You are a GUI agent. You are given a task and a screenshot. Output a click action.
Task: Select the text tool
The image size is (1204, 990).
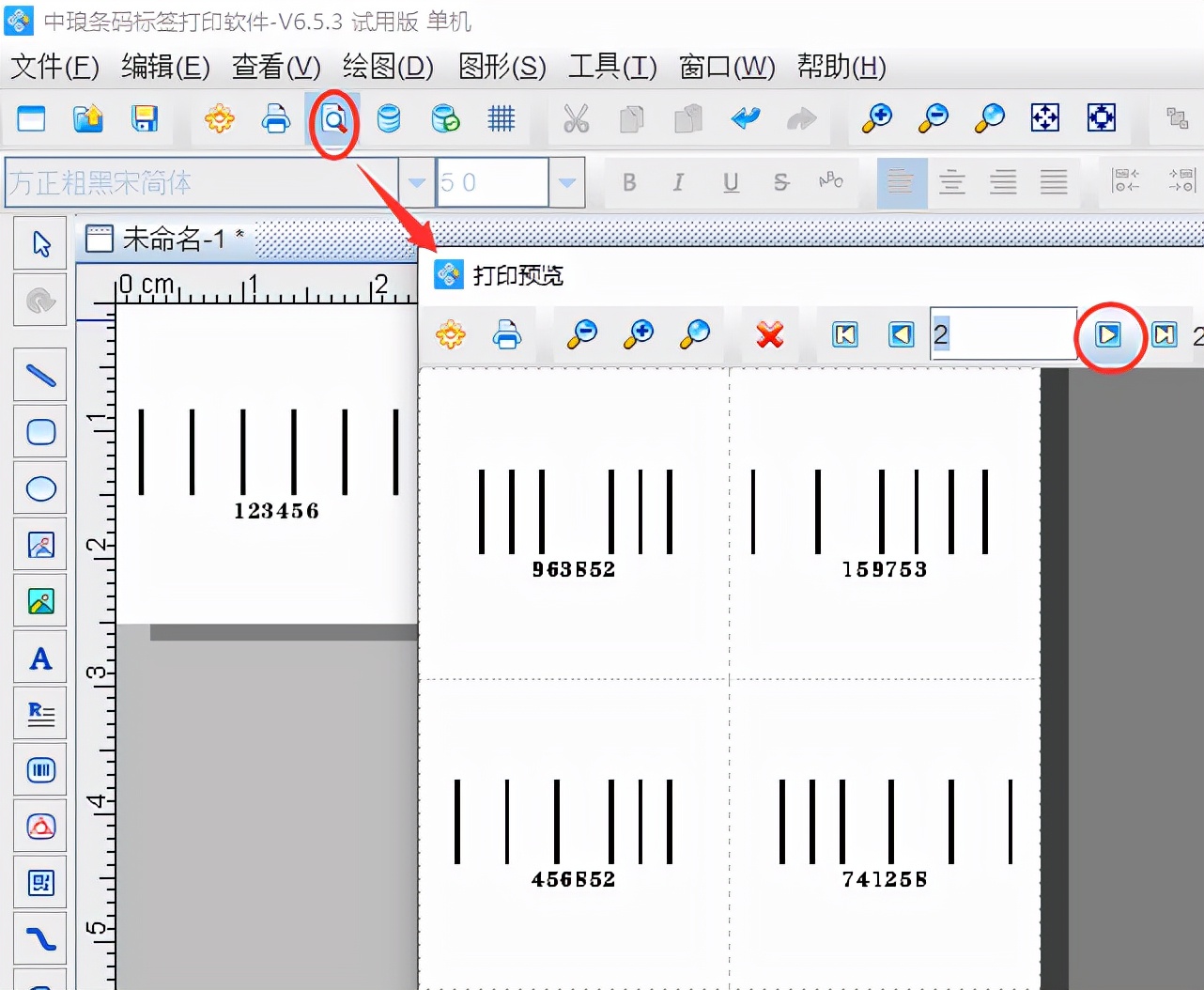39,657
